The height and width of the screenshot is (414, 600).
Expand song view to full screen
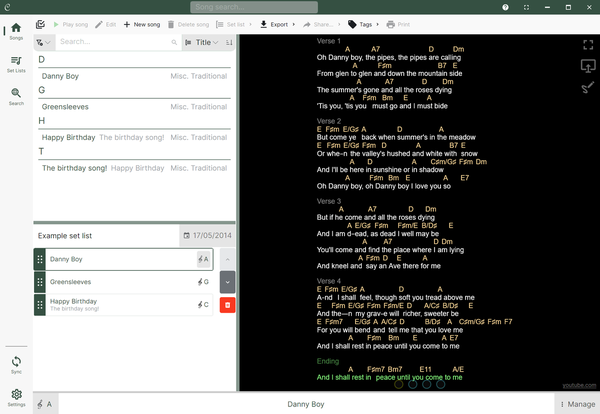(588, 45)
